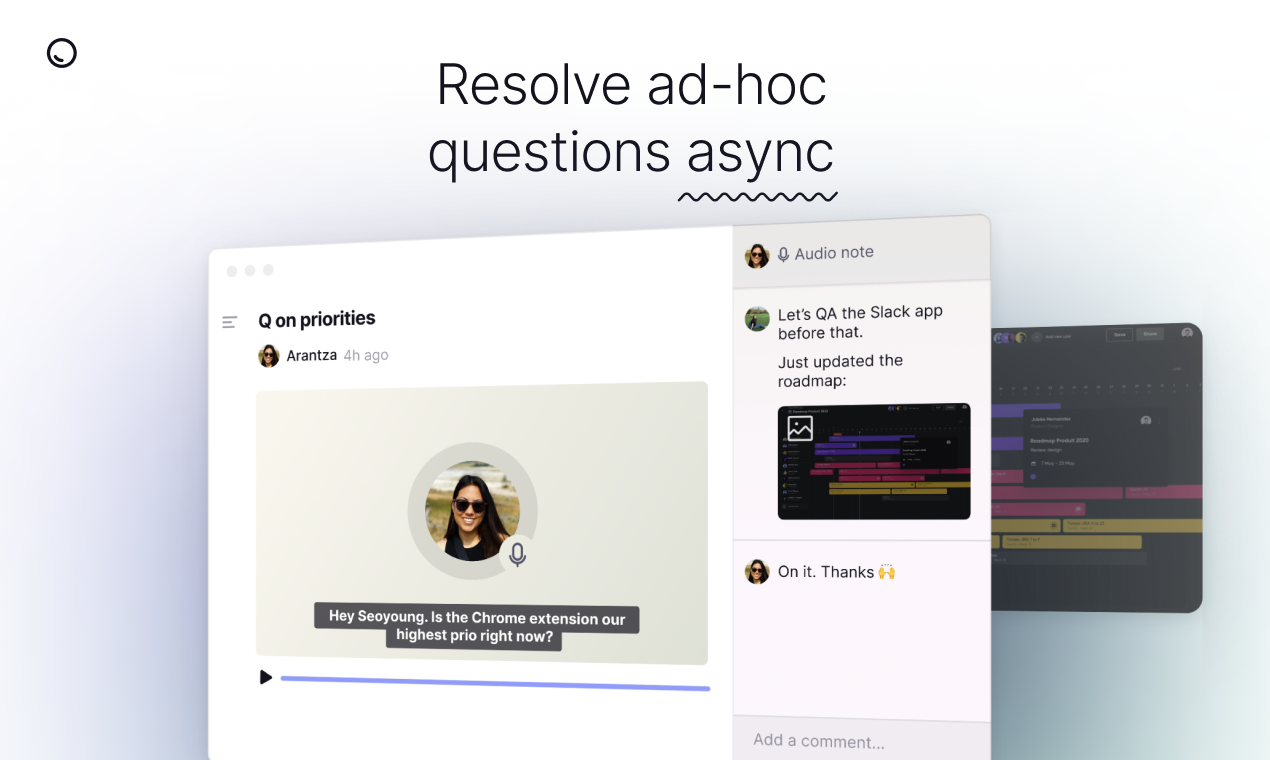Click the Arantza author name
The image size is (1270, 760).
click(x=312, y=355)
